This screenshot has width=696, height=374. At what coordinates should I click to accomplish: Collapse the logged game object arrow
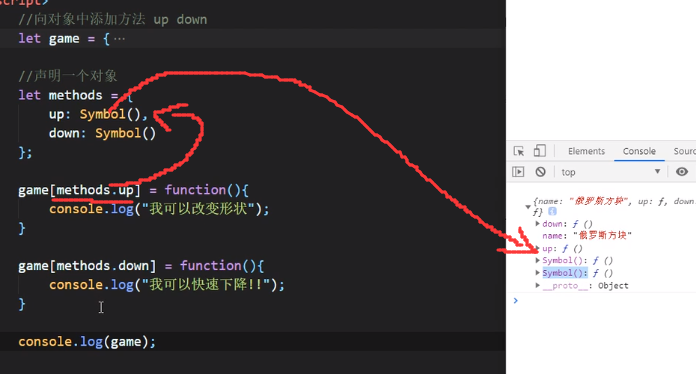pos(528,207)
